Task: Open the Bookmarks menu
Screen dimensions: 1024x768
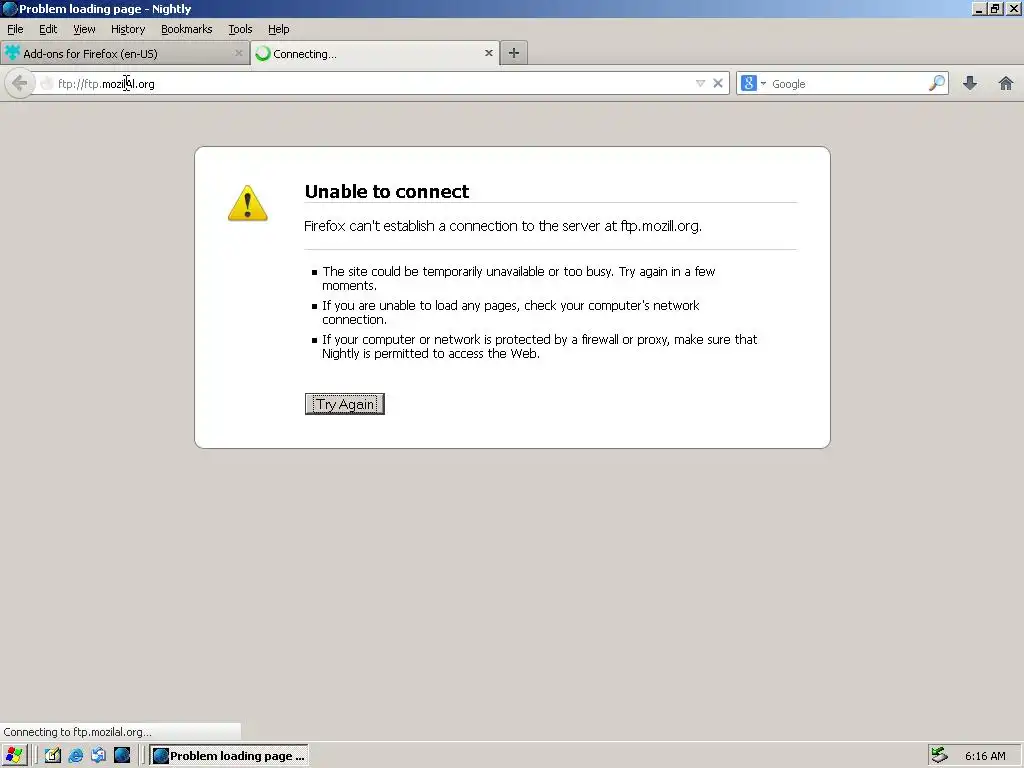Action: pos(187,29)
